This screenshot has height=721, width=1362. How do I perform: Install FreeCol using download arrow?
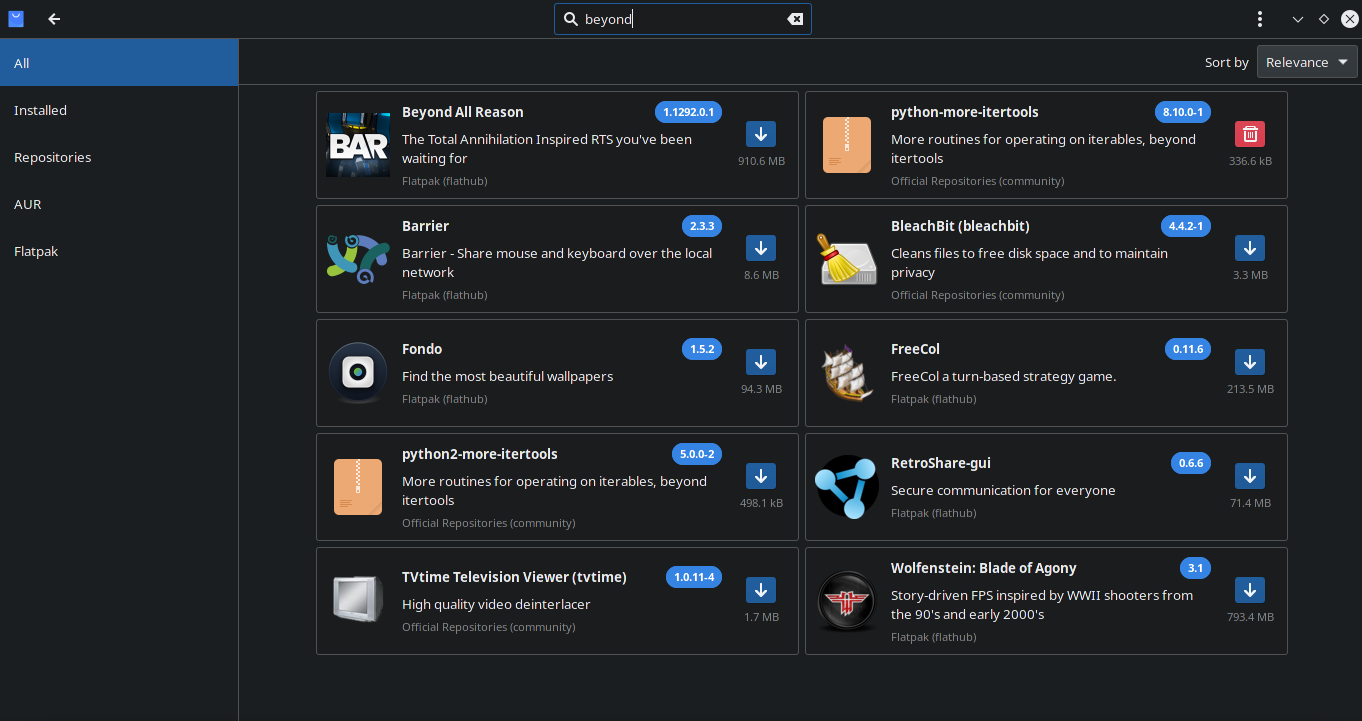click(x=1250, y=362)
